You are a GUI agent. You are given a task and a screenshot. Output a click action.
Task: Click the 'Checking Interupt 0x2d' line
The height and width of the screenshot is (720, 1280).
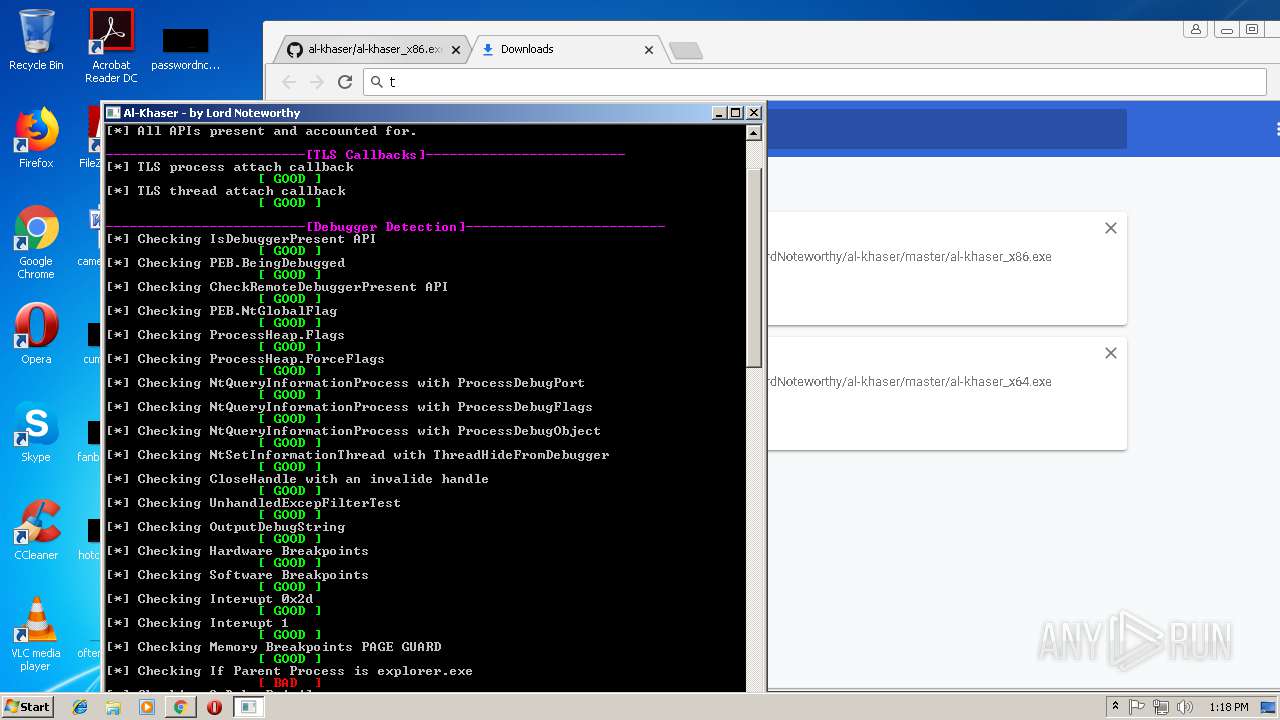(x=209, y=599)
